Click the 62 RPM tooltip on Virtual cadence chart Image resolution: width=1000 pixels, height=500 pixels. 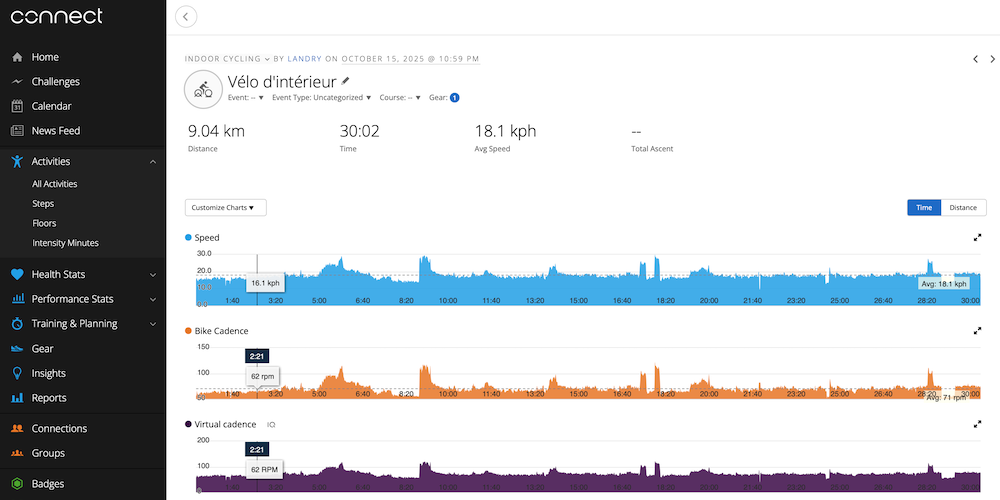pos(265,469)
